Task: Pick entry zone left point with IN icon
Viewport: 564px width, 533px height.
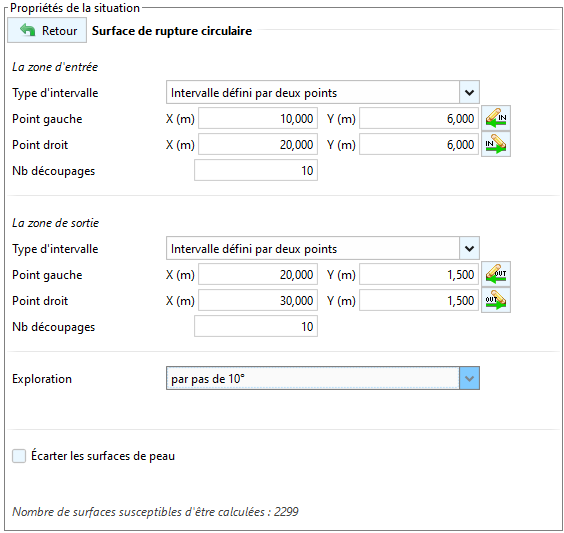Action: click(x=496, y=118)
